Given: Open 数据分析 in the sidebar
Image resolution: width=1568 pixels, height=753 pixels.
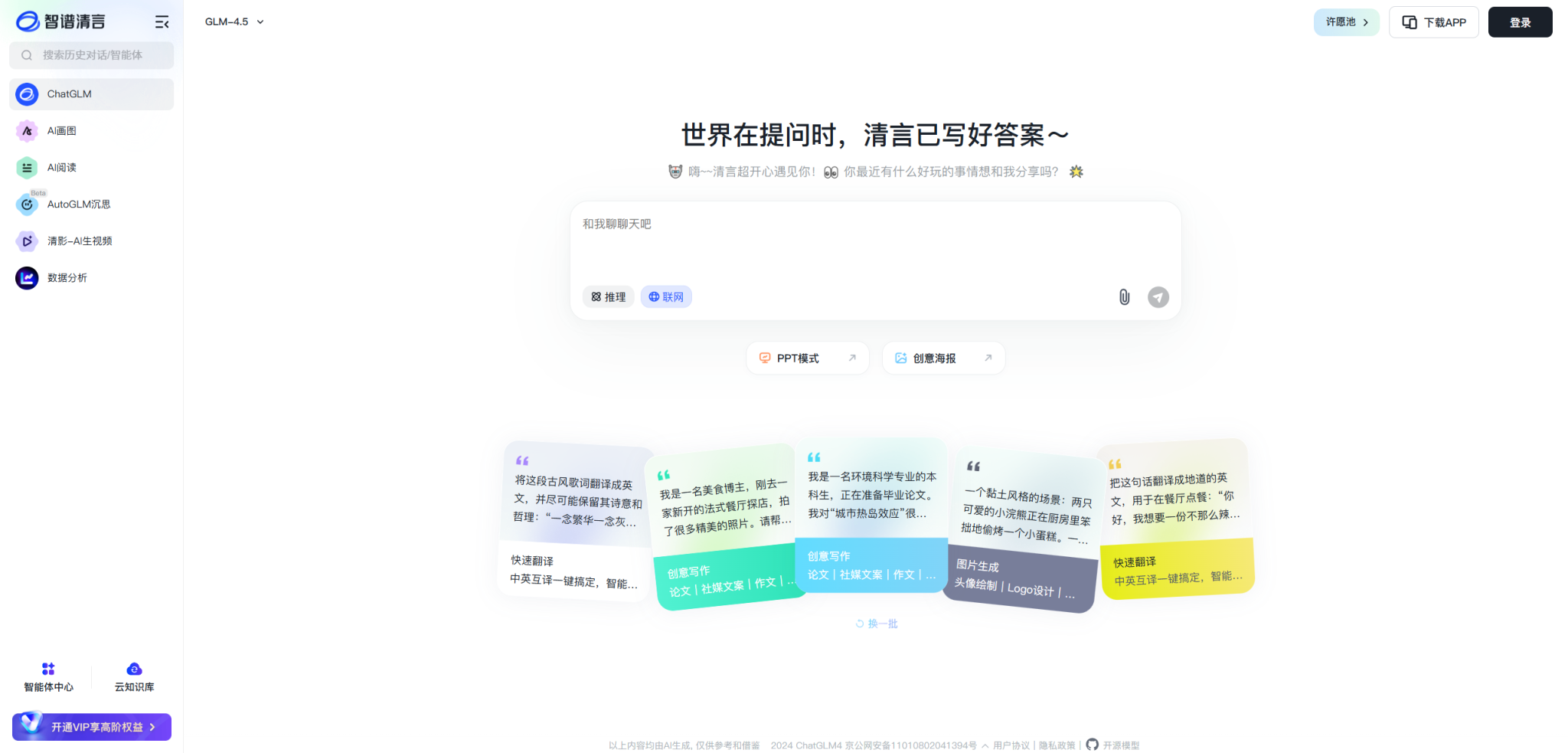Looking at the screenshot, I should point(91,278).
